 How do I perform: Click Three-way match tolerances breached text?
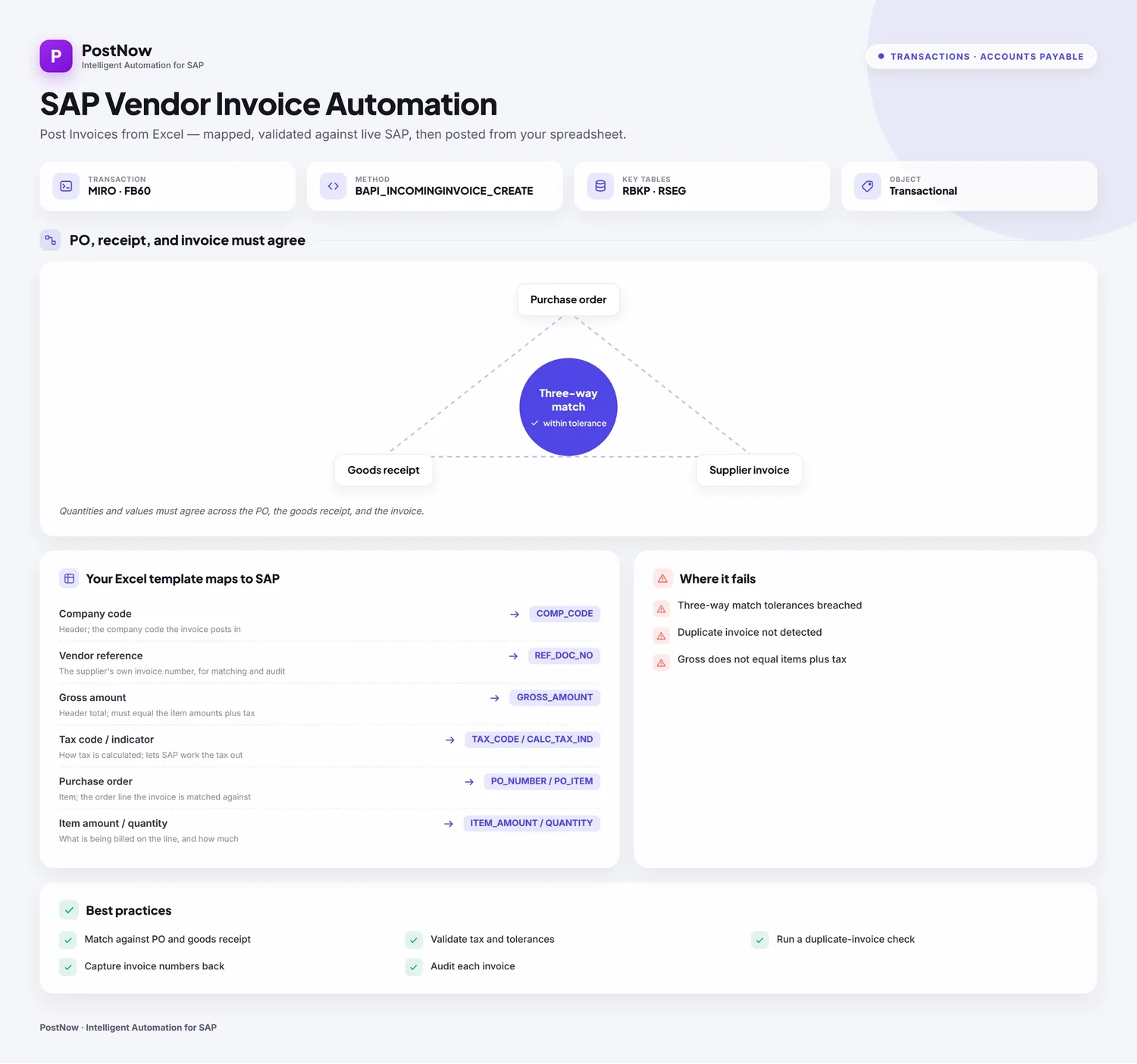[x=769, y=606]
